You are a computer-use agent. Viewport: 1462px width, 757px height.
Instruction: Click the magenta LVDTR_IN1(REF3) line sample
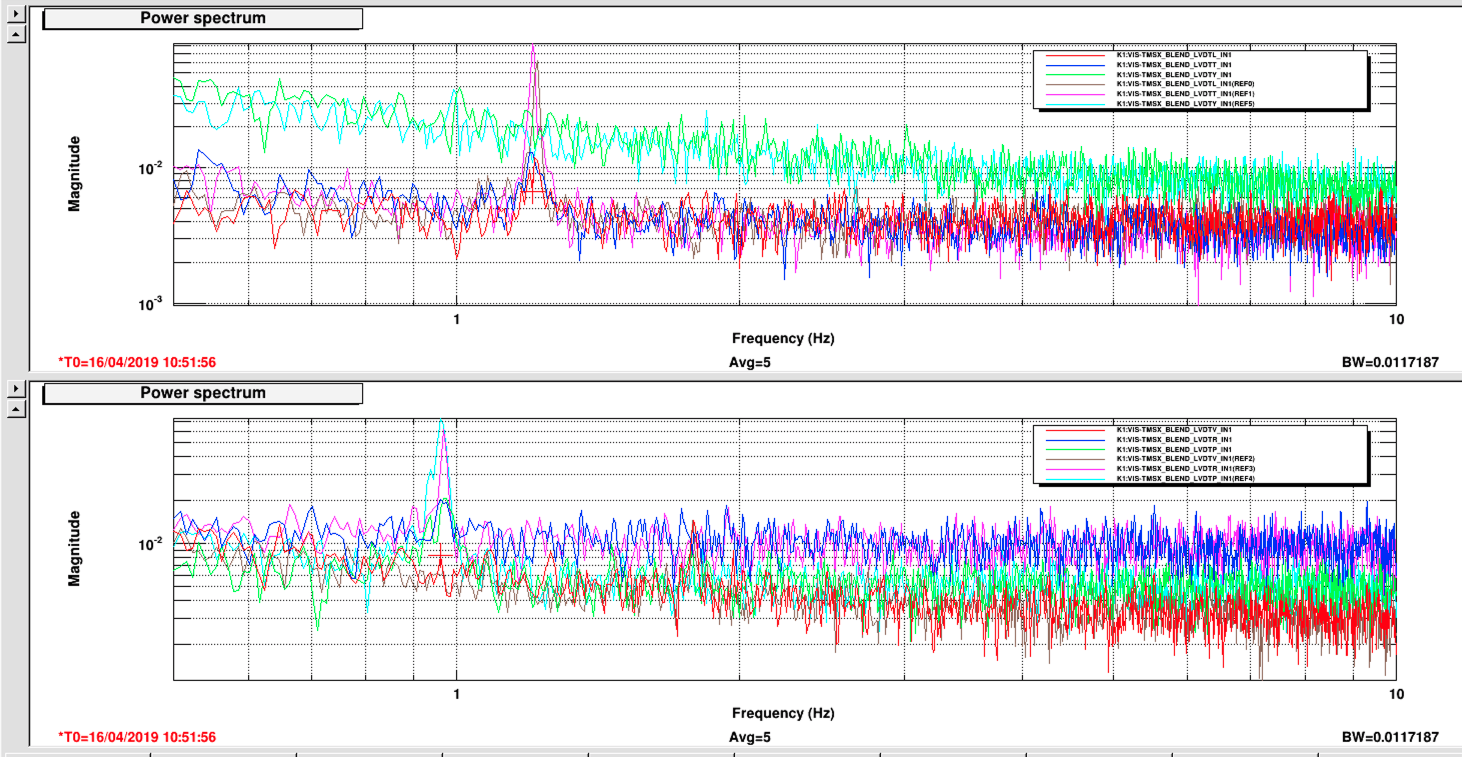[1074, 469]
